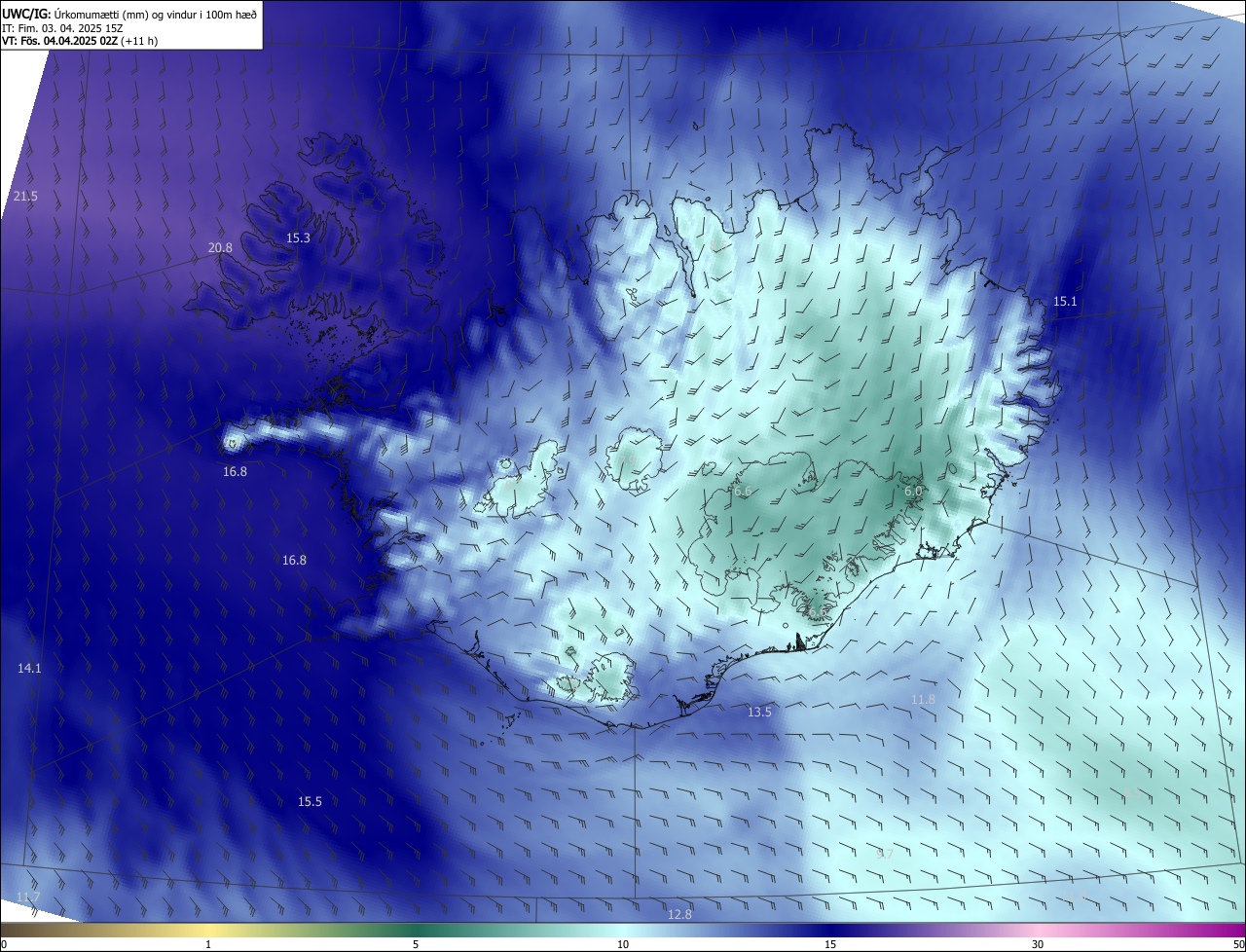Click the 20.8 value label on the map
1246x952 pixels.
point(221,248)
